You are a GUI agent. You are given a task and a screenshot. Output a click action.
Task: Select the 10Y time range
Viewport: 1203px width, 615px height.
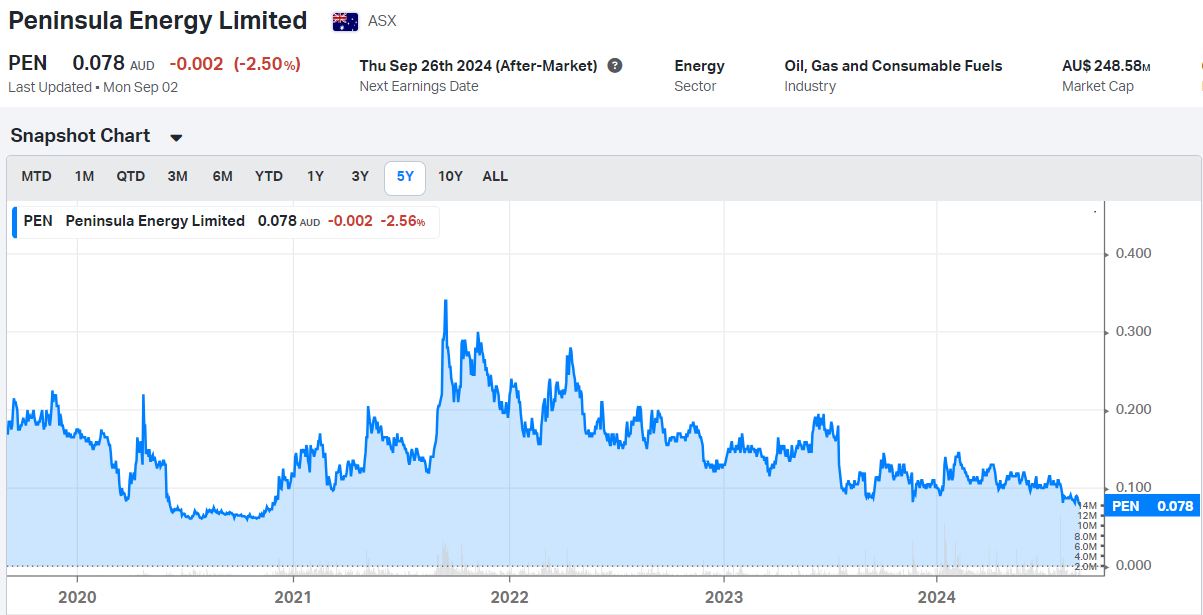450,176
